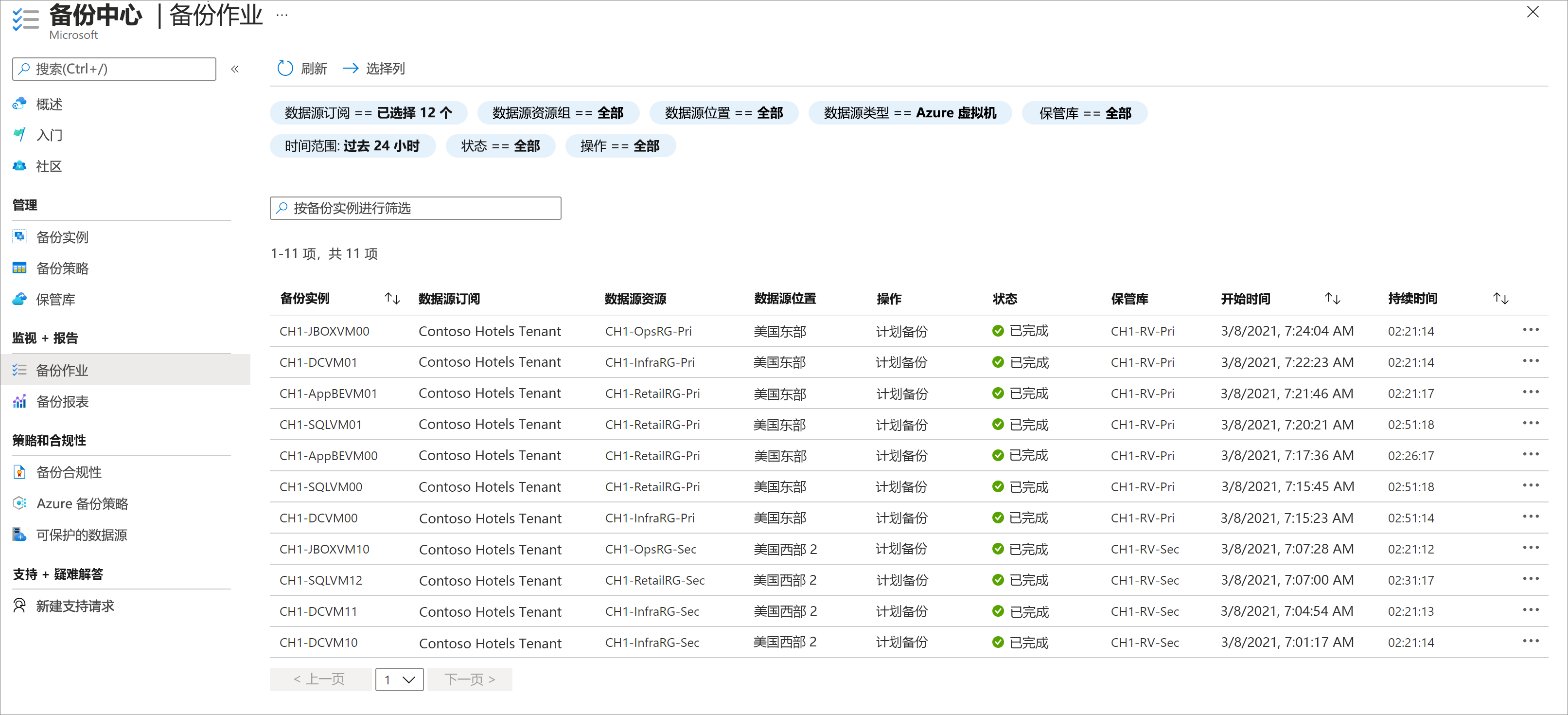Open the 数据源位置 filter pill
This screenshot has width=1568, height=715.
tap(724, 113)
